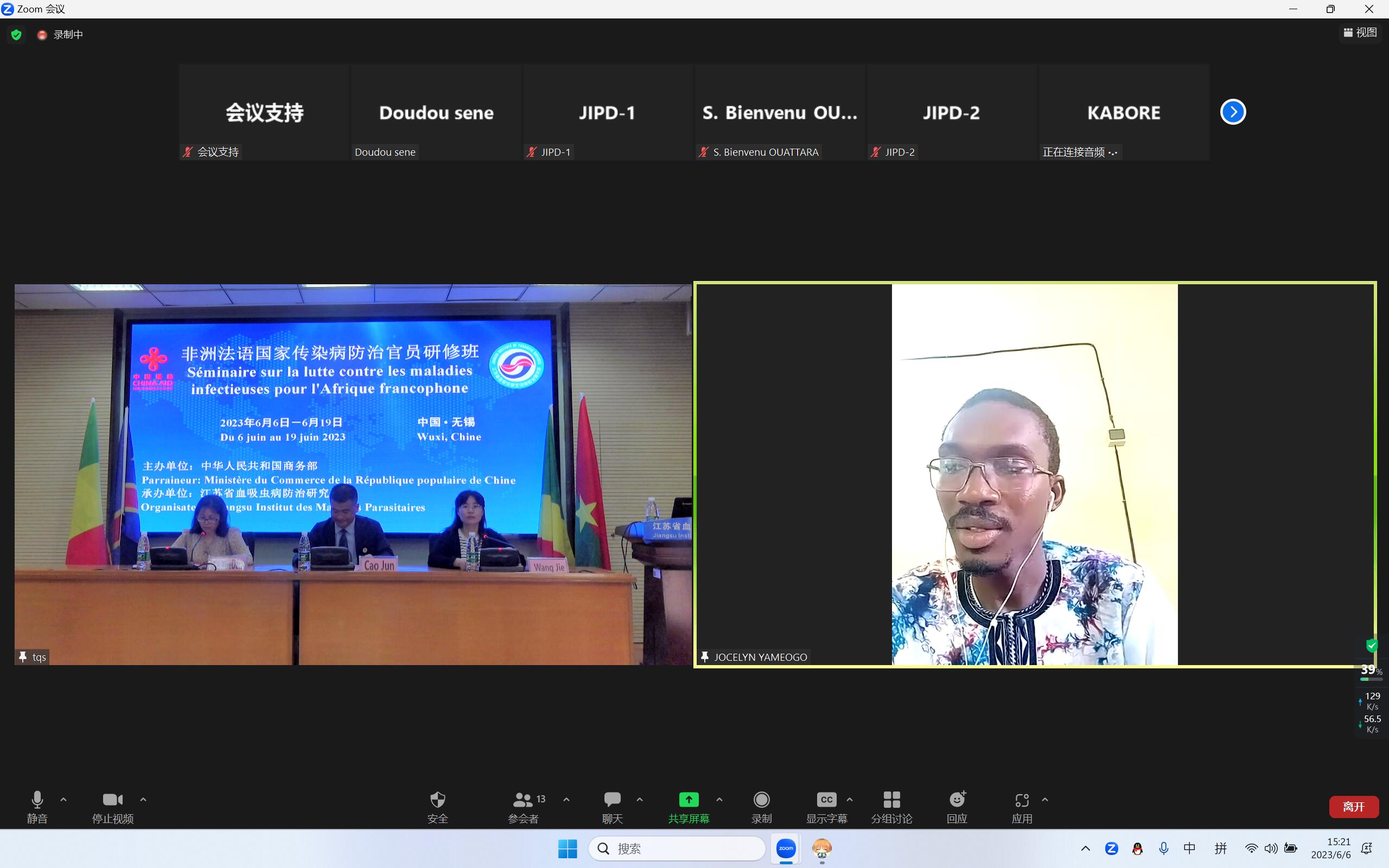Open the Show Captions CC item
Image resolution: width=1389 pixels, height=868 pixels.
tap(826, 800)
